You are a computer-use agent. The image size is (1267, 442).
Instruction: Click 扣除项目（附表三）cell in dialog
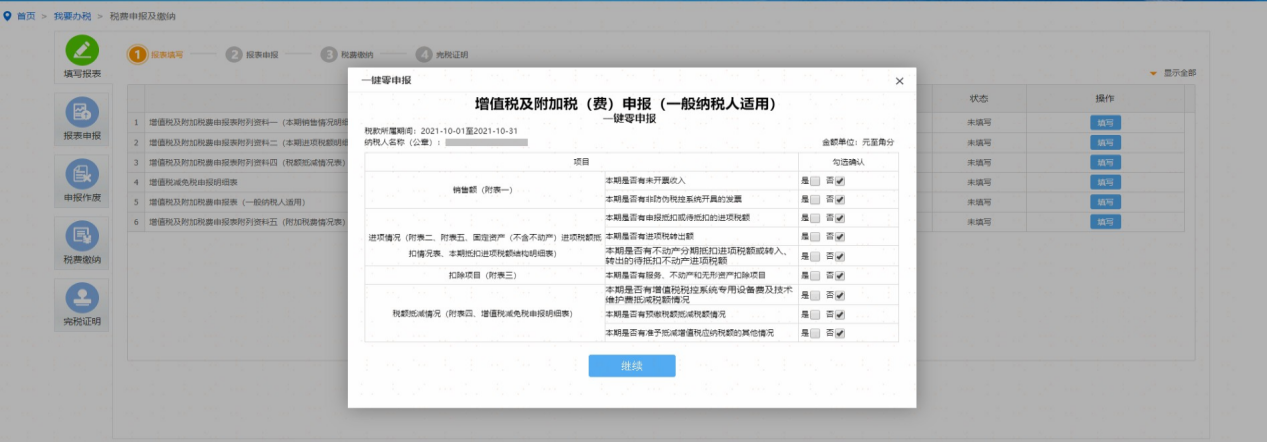(484, 275)
